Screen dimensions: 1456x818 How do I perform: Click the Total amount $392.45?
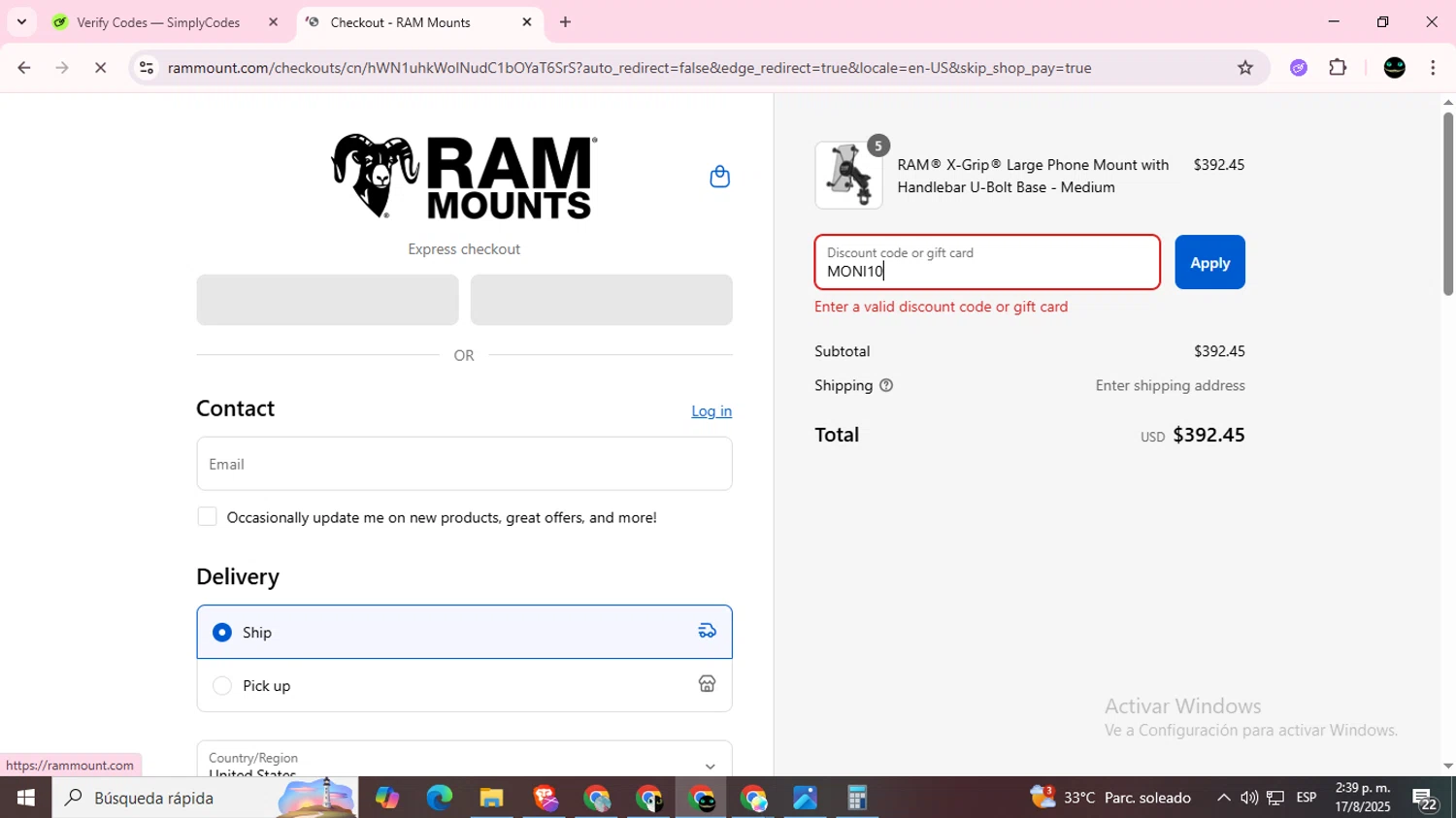pos(1208,435)
